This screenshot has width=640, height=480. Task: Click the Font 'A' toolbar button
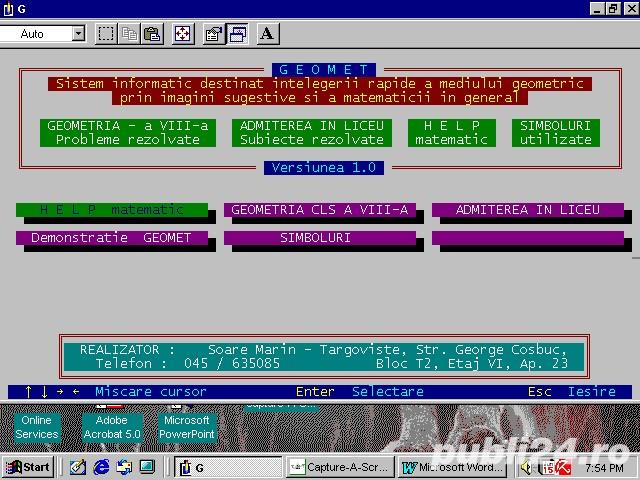[x=267, y=34]
